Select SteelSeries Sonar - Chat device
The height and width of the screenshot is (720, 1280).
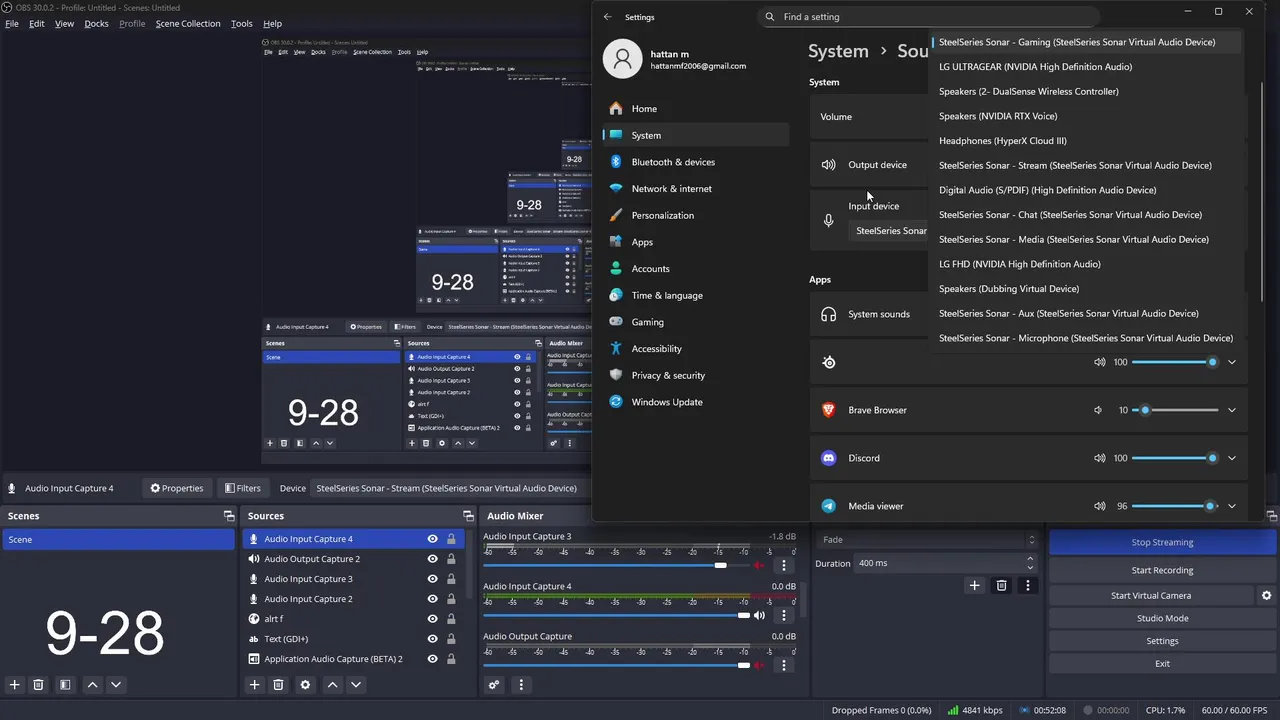[1071, 215]
